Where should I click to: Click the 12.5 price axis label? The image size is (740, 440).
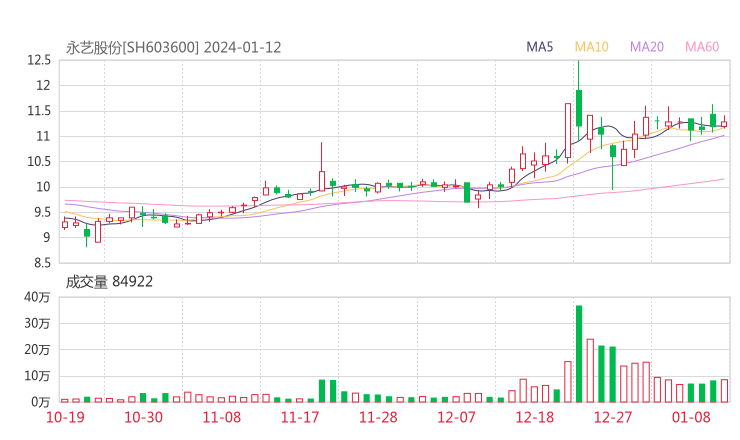point(39,60)
